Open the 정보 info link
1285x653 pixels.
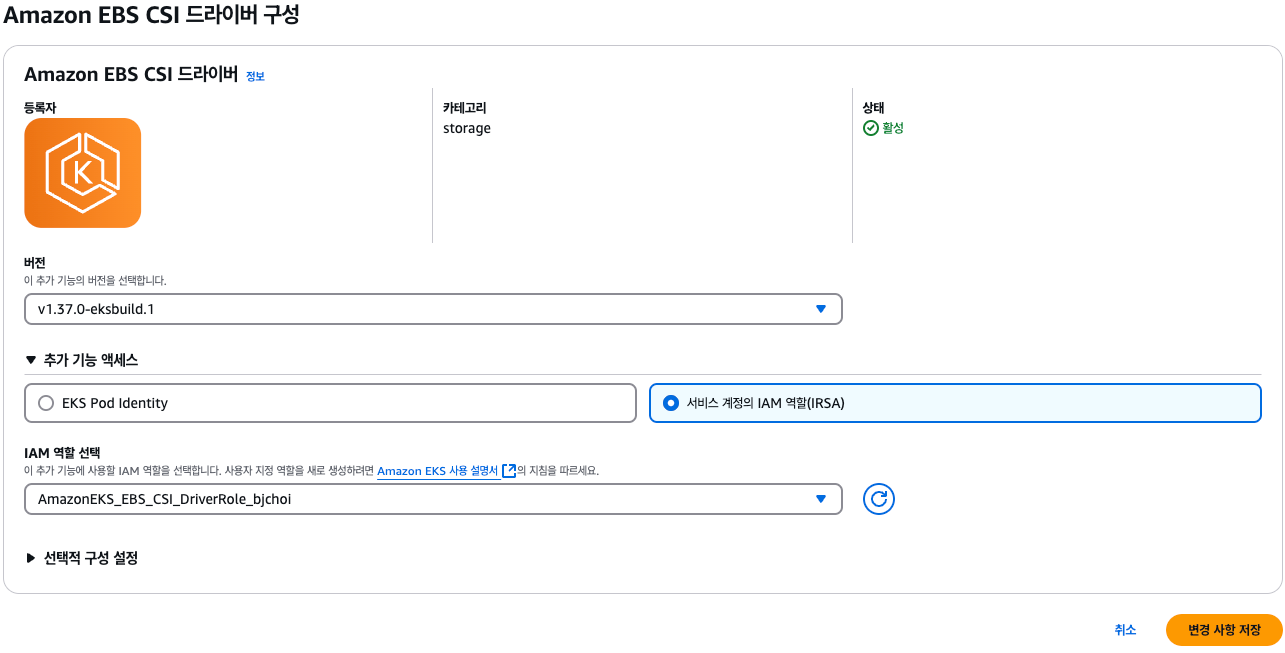pos(255,76)
